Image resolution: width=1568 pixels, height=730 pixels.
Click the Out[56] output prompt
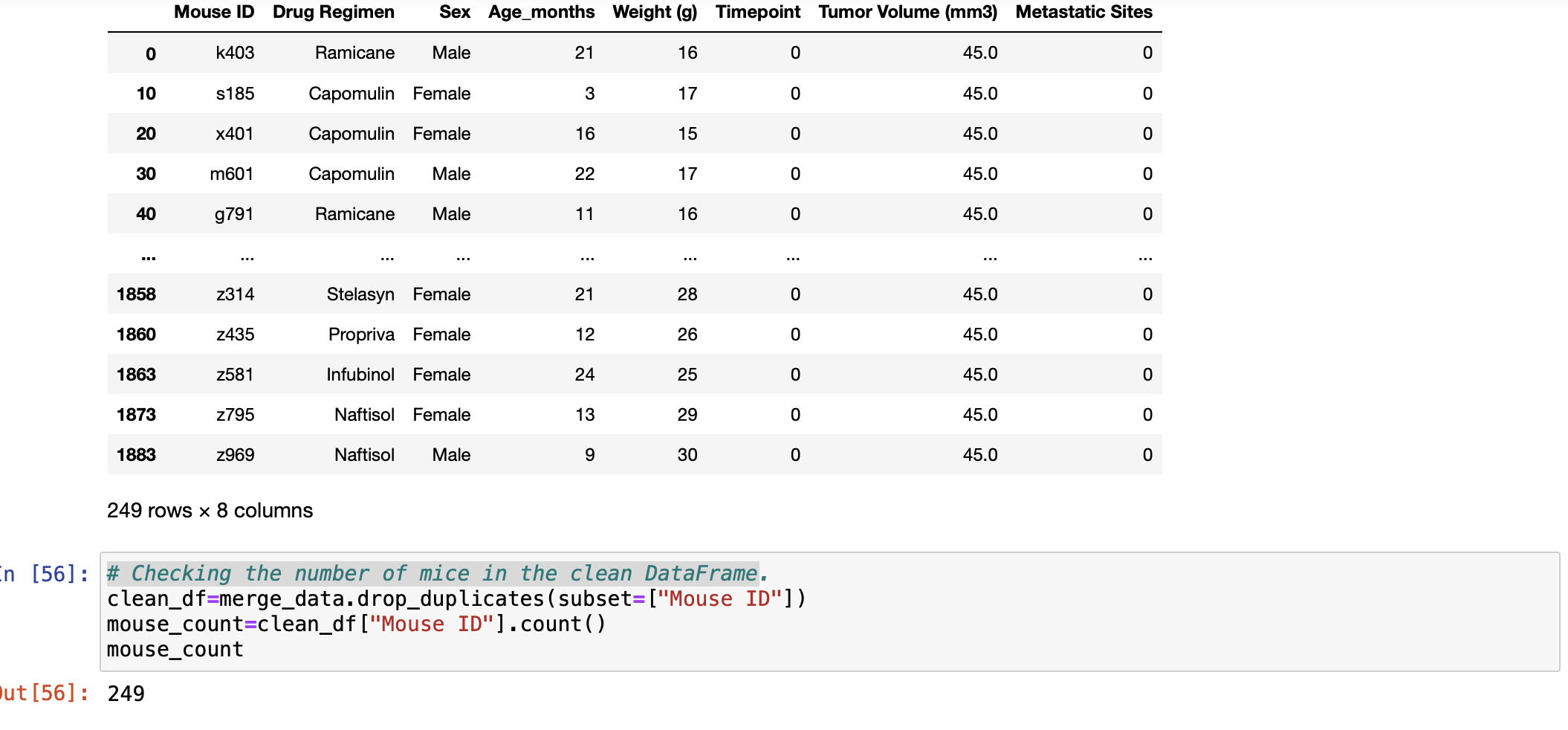pyautogui.click(x=43, y=694)
